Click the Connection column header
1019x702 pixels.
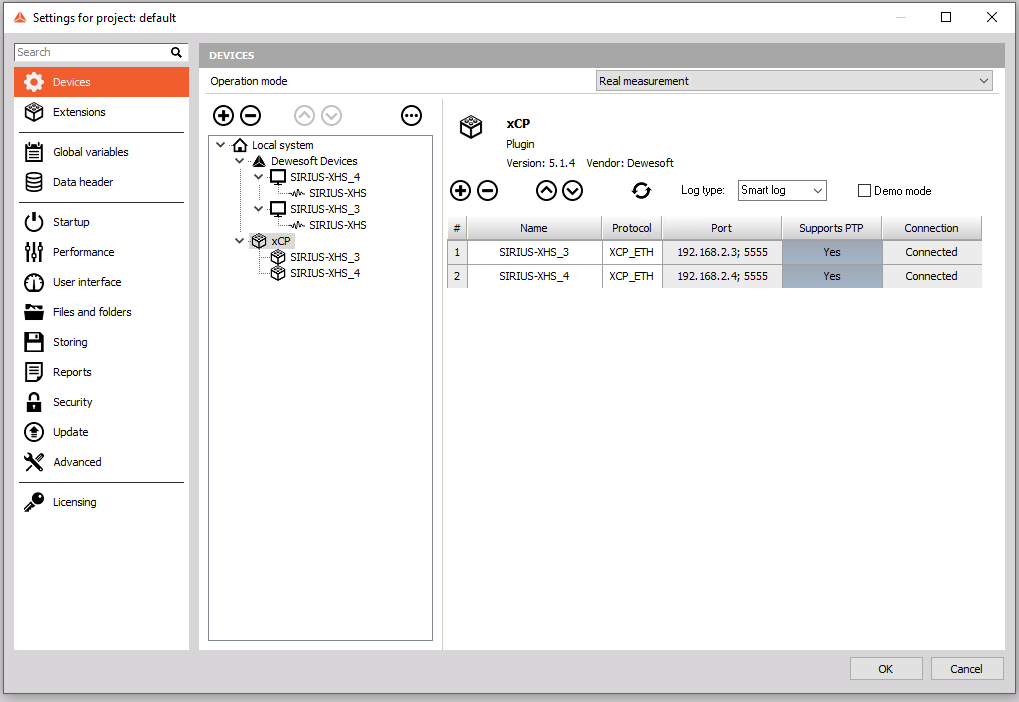pos(931,228)
